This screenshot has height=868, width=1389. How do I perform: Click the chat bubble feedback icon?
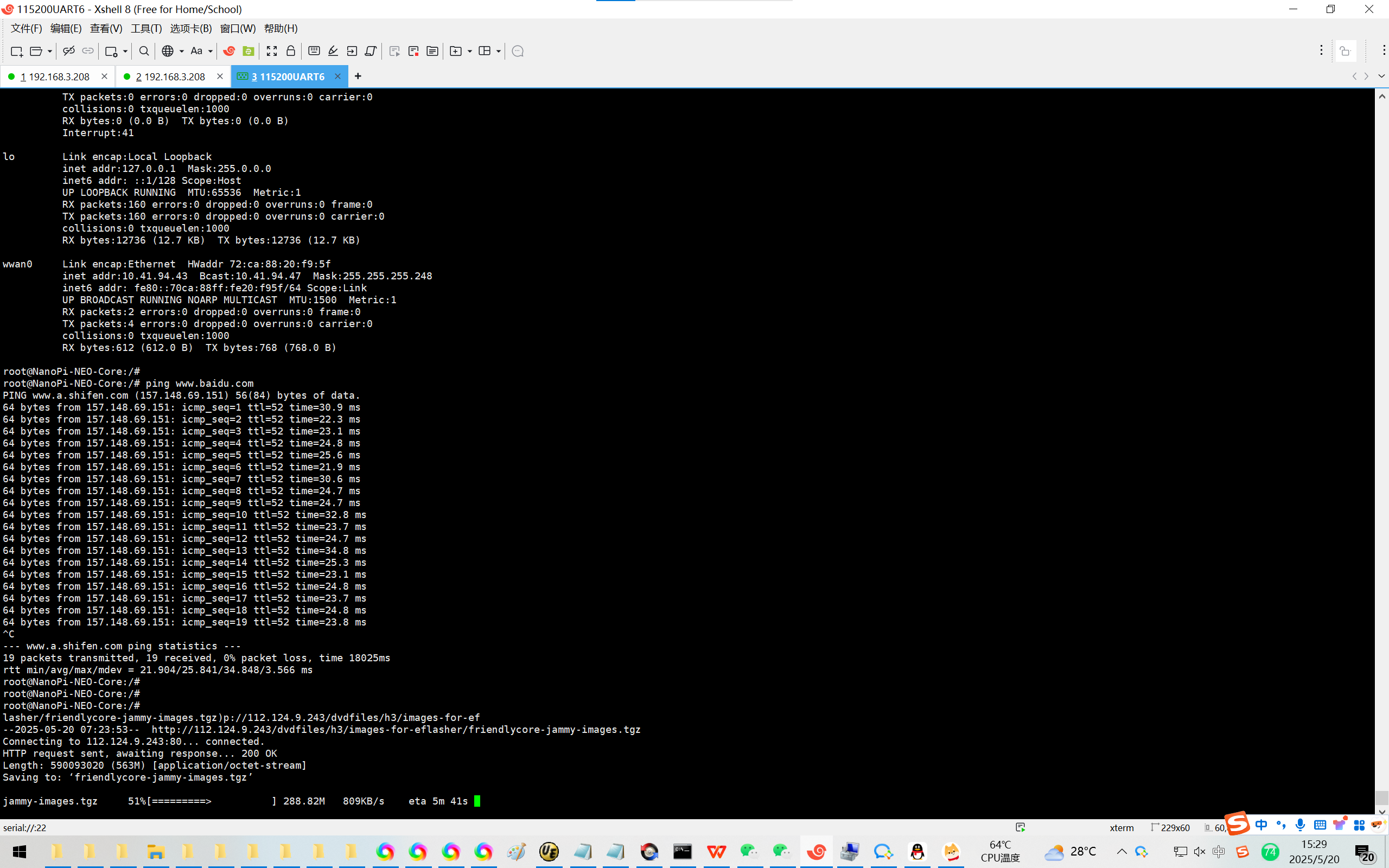(x=518, y=51)
